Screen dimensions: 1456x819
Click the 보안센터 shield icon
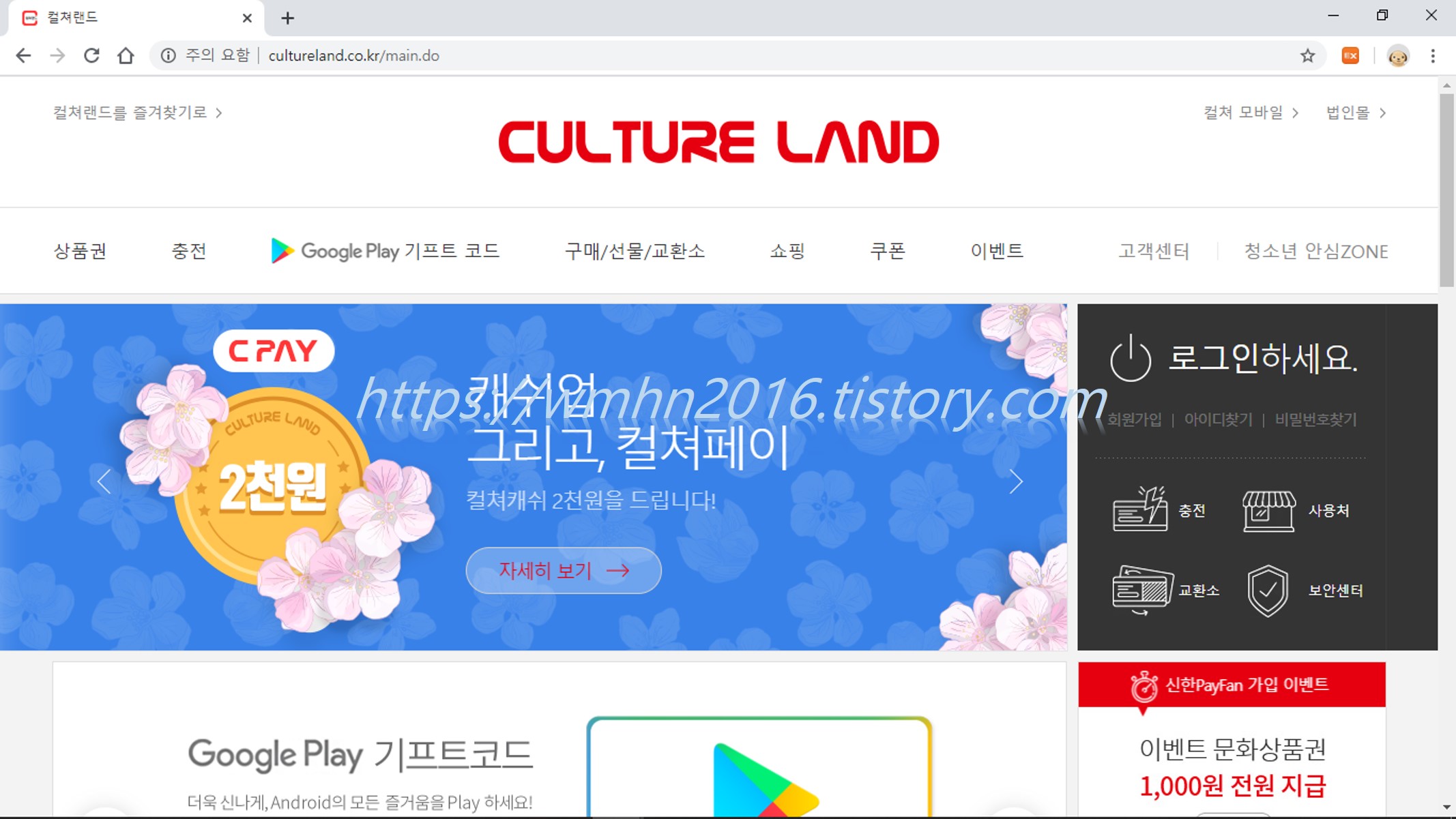click(1268, 591)
